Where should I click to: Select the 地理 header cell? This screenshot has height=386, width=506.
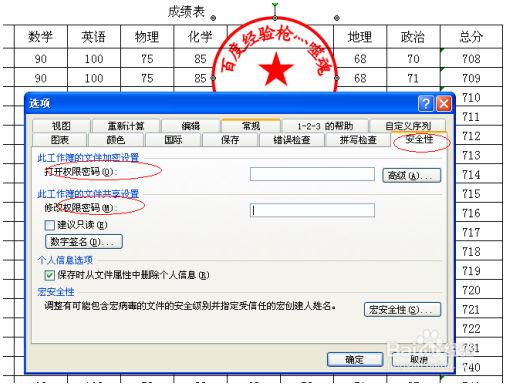pos(360,37)
